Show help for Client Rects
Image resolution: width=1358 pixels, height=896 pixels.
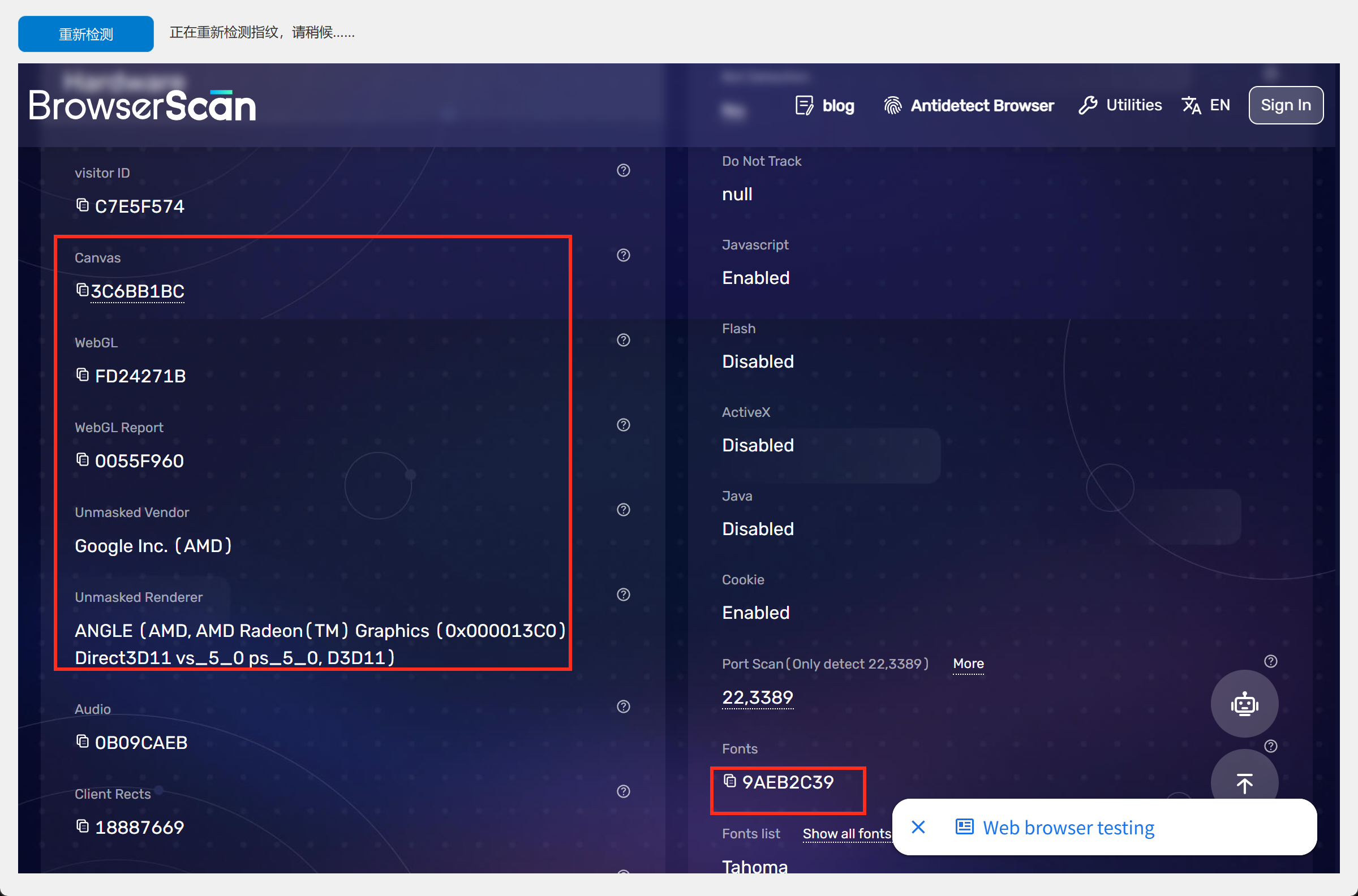pyautogui.click(x=624, y=791)
